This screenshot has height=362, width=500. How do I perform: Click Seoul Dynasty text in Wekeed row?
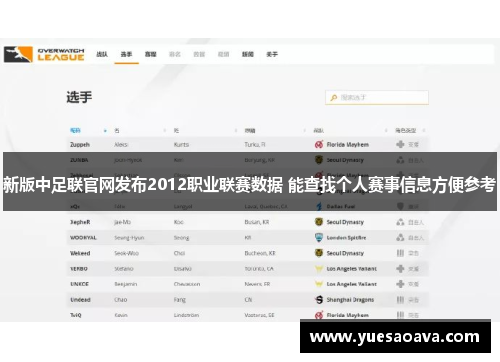[345, 253]
